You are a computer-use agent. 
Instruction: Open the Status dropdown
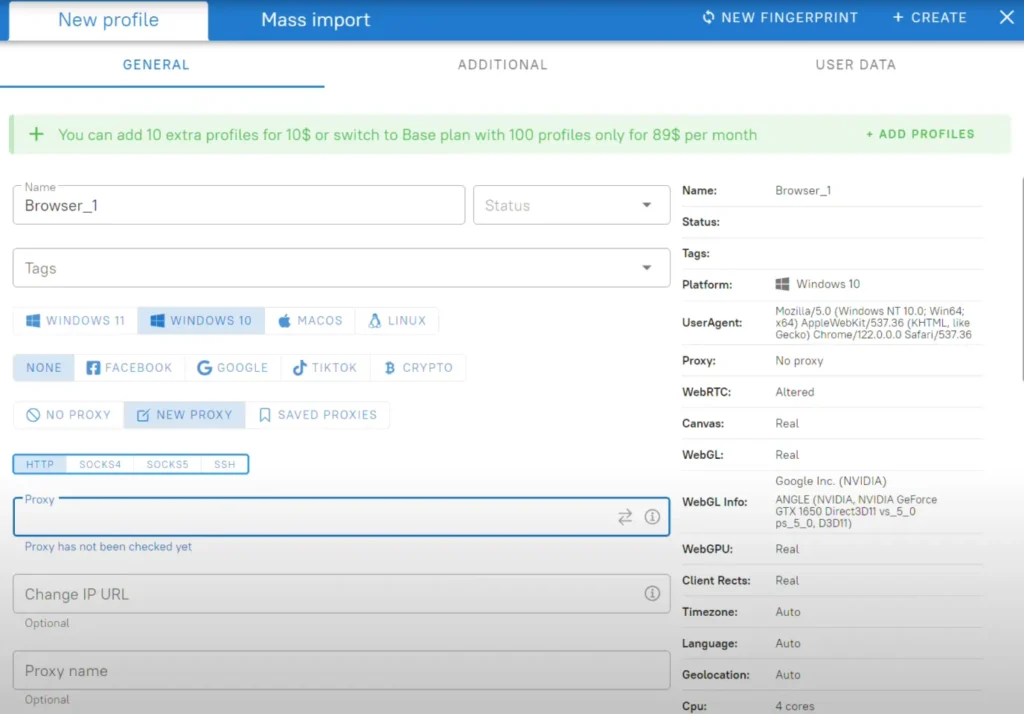(x=571, y=205)
